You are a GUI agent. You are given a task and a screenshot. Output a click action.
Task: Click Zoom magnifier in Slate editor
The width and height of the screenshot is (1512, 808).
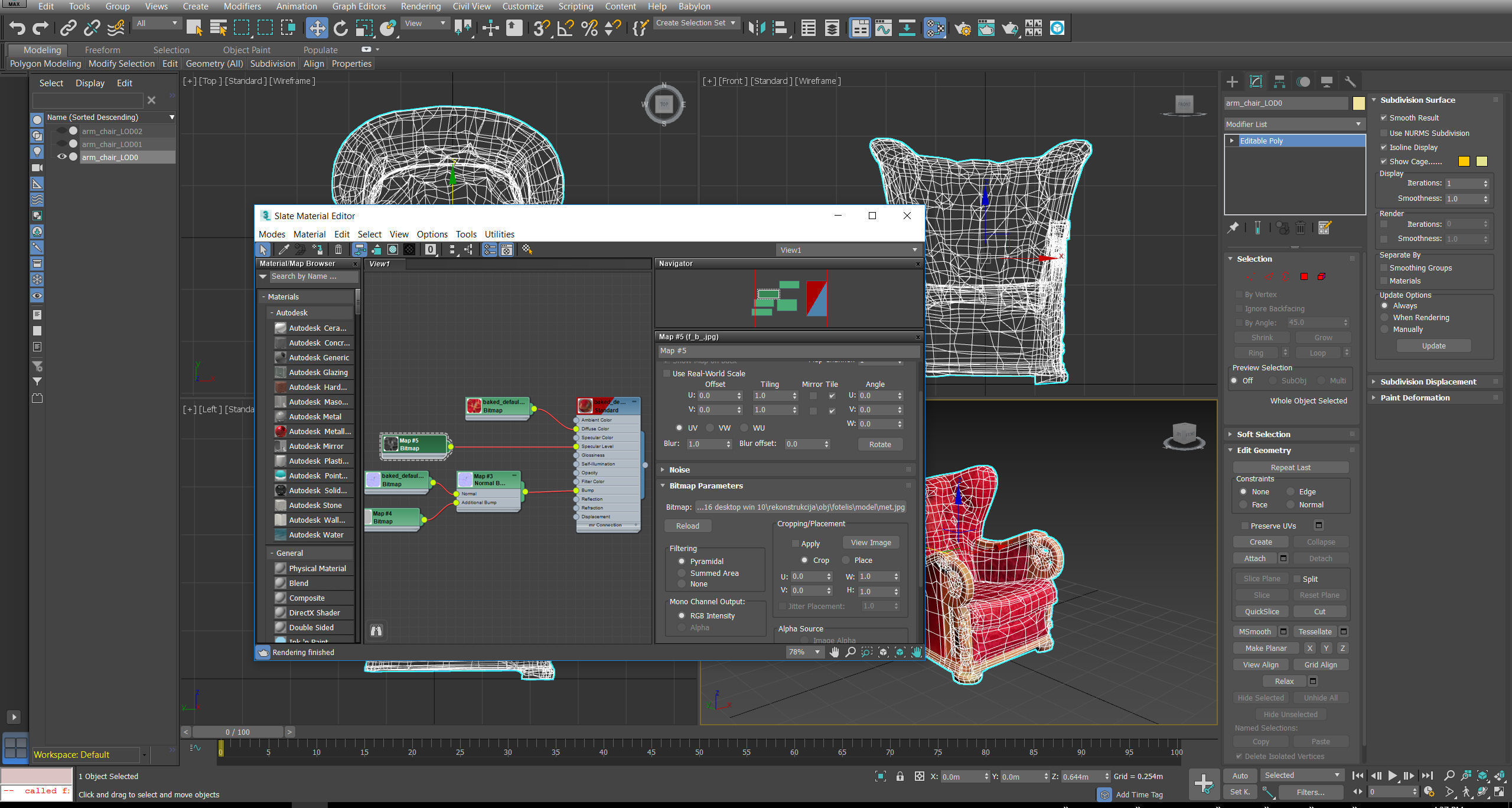click(x=850, y=652)
